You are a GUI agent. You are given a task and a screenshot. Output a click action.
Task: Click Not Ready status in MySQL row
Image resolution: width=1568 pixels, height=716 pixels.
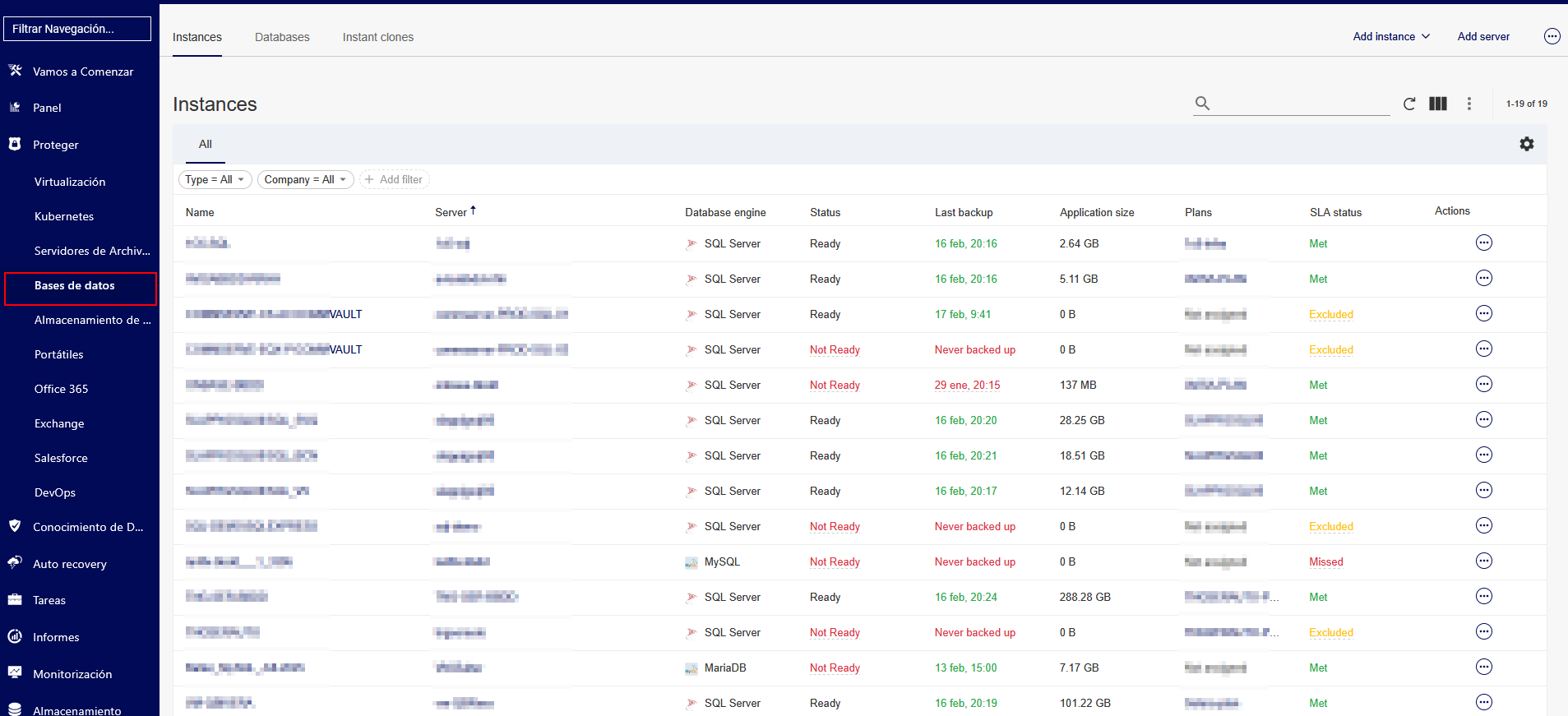pos(835,561)
